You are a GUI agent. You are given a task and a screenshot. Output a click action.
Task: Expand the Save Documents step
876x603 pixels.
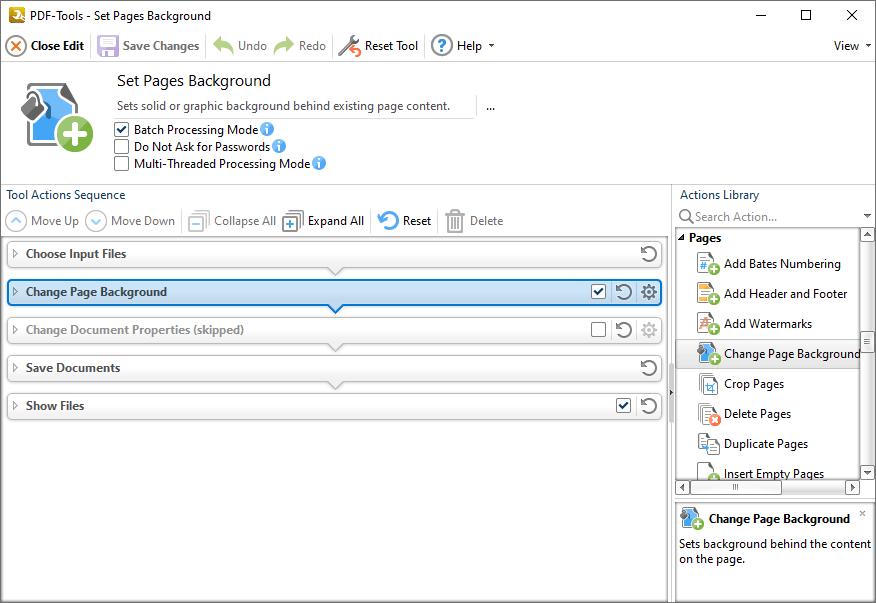[x=15, y=368]
